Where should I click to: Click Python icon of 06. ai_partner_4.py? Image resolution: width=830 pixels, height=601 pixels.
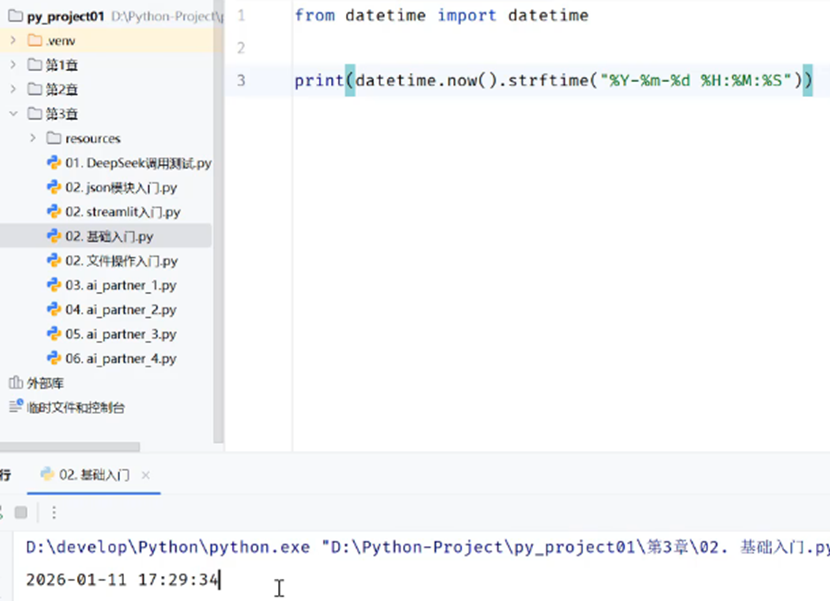53,358
